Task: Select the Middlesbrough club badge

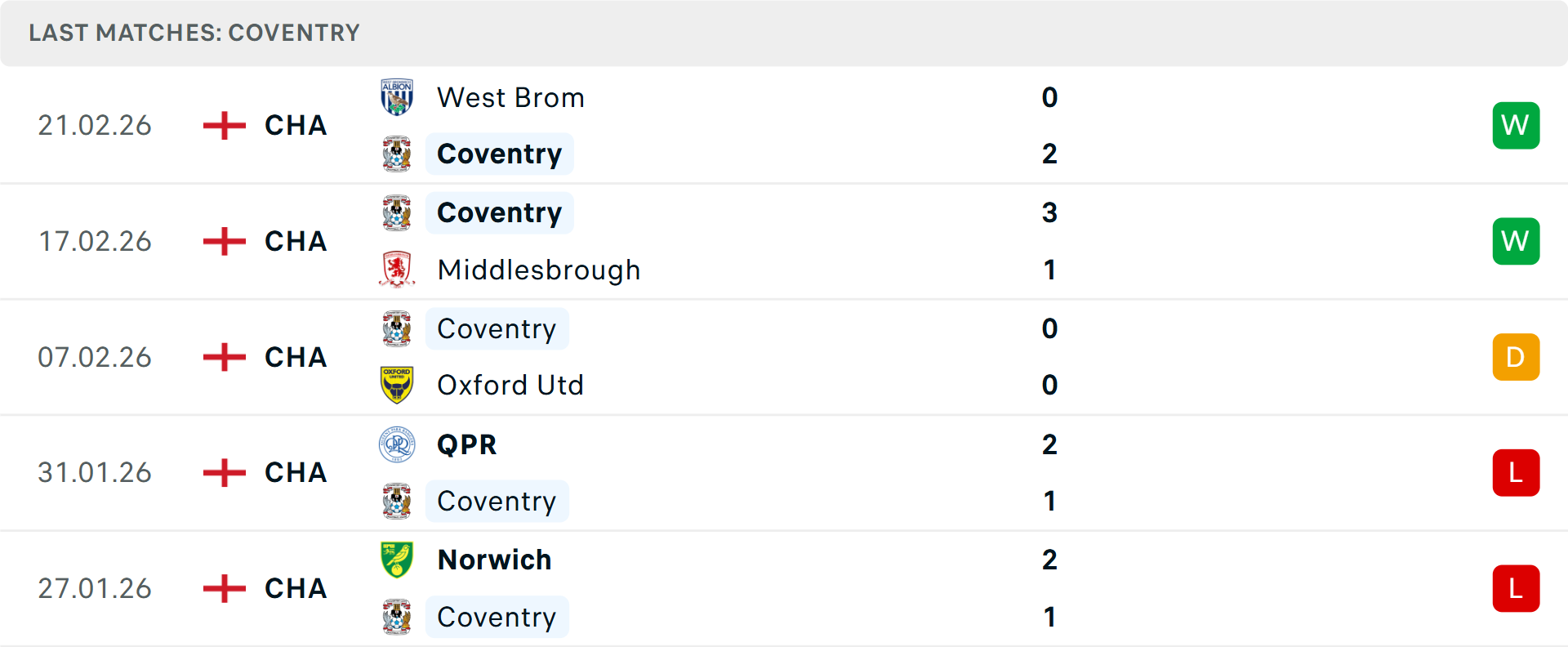Action: click(397, 270)
